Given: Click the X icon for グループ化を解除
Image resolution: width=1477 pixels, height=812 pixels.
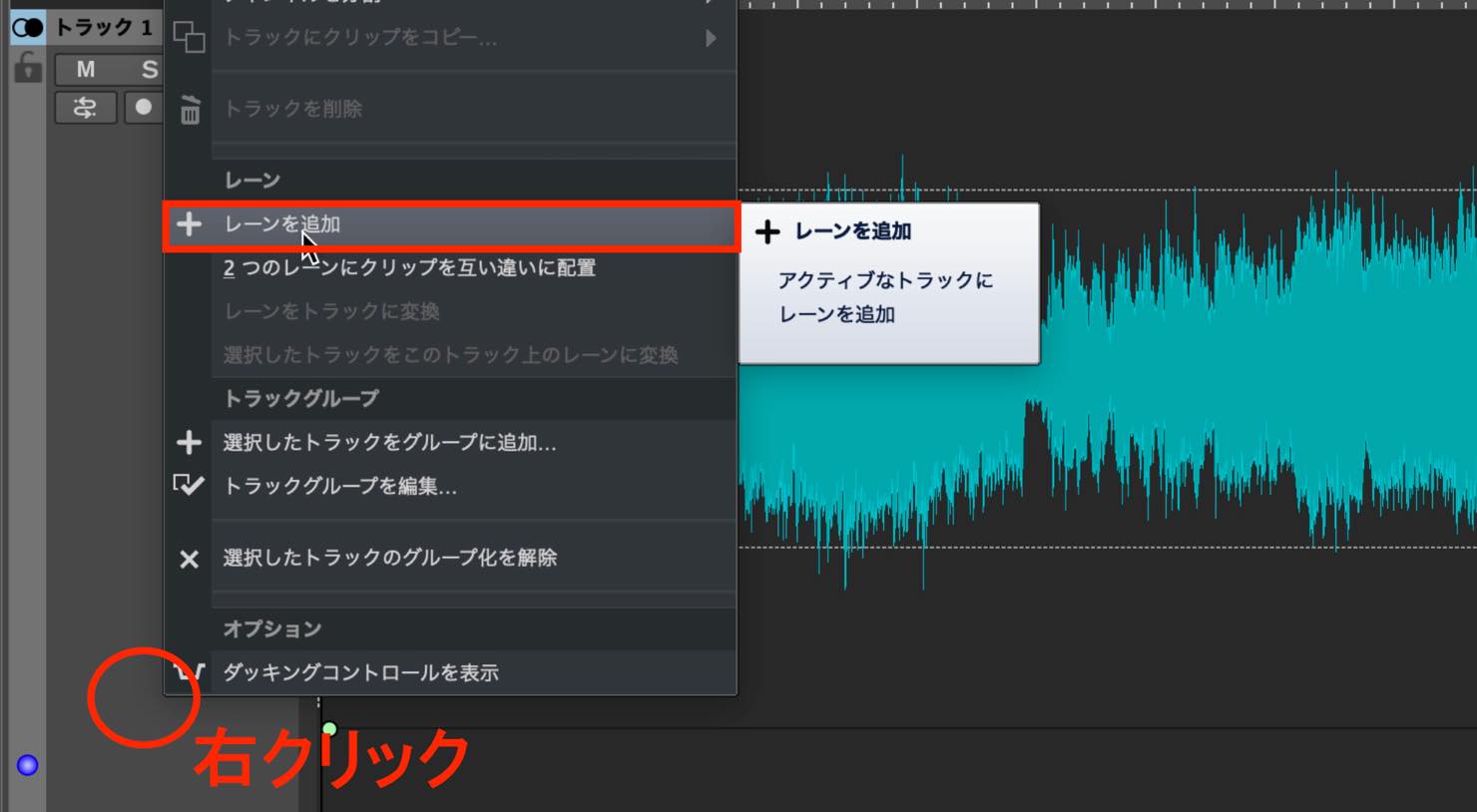Looking at the screenshot, I should pyautogui.click(x=189, y=560).
